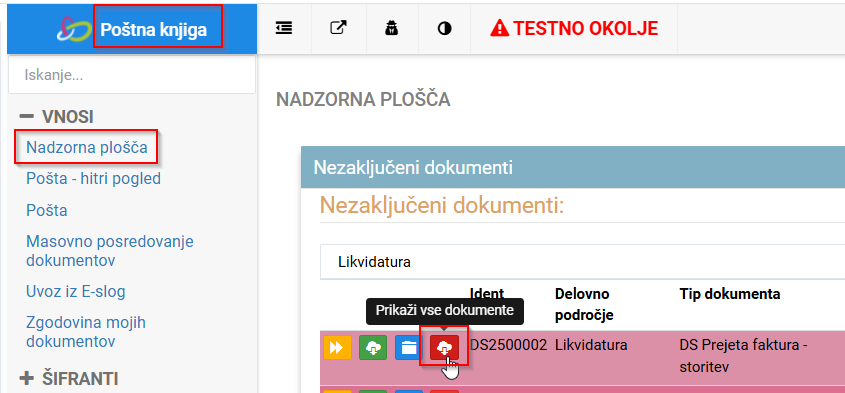The image size is (845, 393).
Task: Open the Pošta menu item
Action: 47,210
